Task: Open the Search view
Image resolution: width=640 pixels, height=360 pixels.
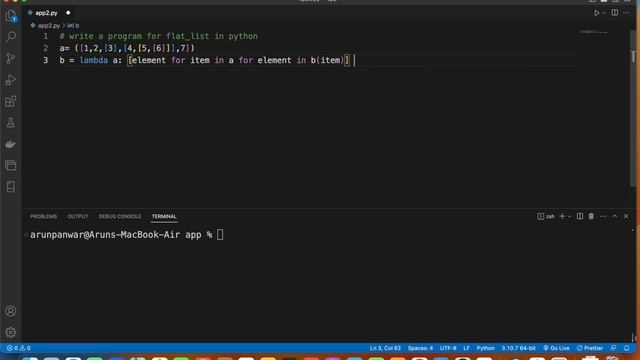Action: [x=11, y=37]
